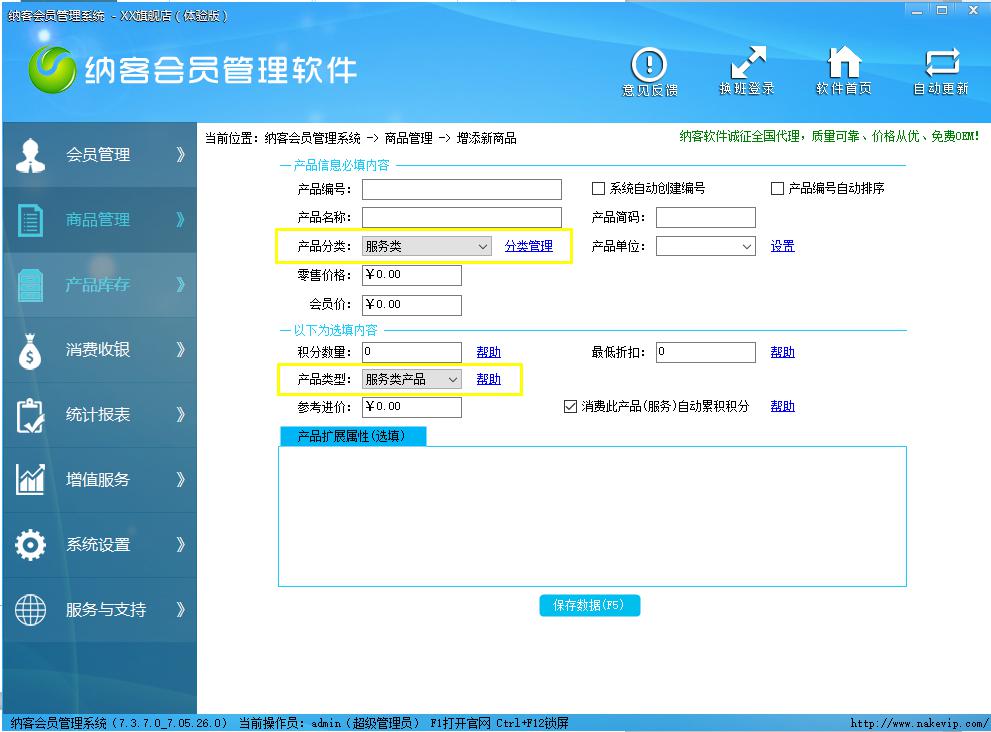991x732 pixels.
Task: Click the 系统设置 gear icon
Action: coord(31,545)
